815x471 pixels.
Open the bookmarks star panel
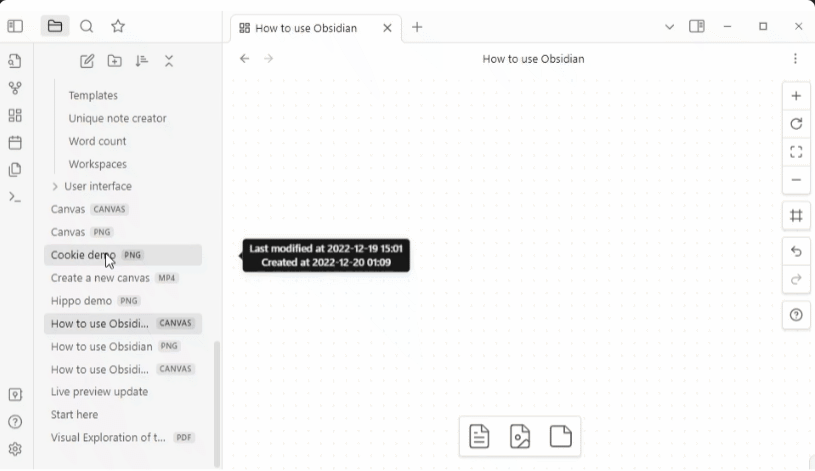tap(118, 27)
